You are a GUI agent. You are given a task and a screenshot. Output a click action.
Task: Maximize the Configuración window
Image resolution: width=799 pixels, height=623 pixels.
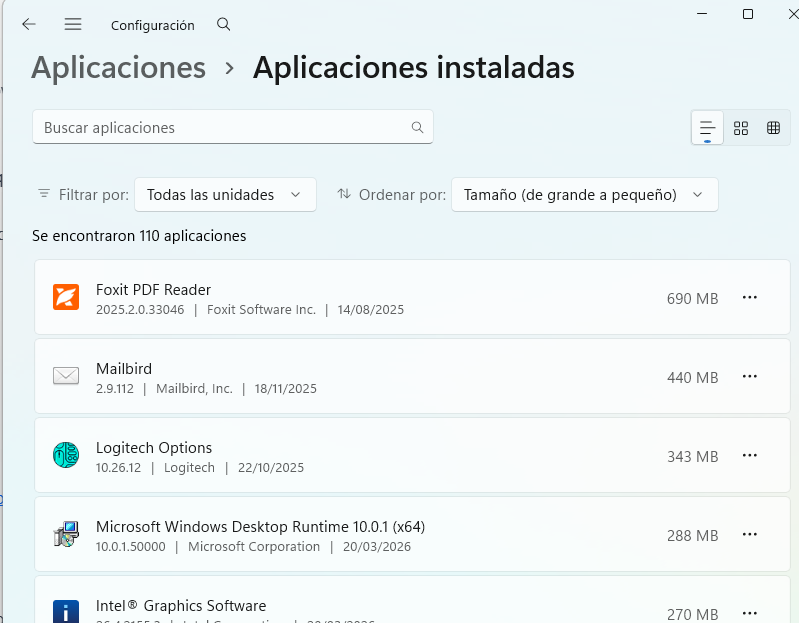coord(748,14)
